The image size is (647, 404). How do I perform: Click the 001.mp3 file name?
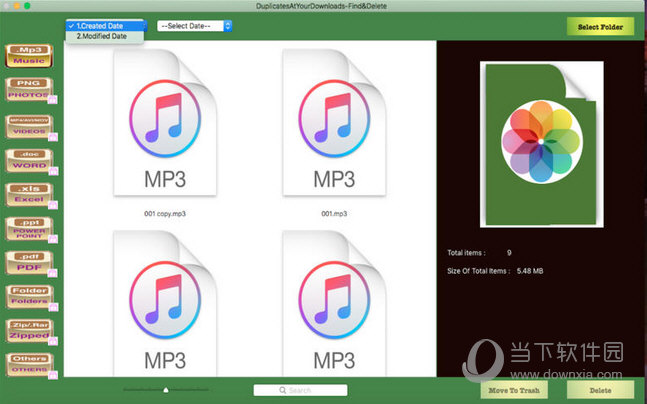(x=334, y=214)
